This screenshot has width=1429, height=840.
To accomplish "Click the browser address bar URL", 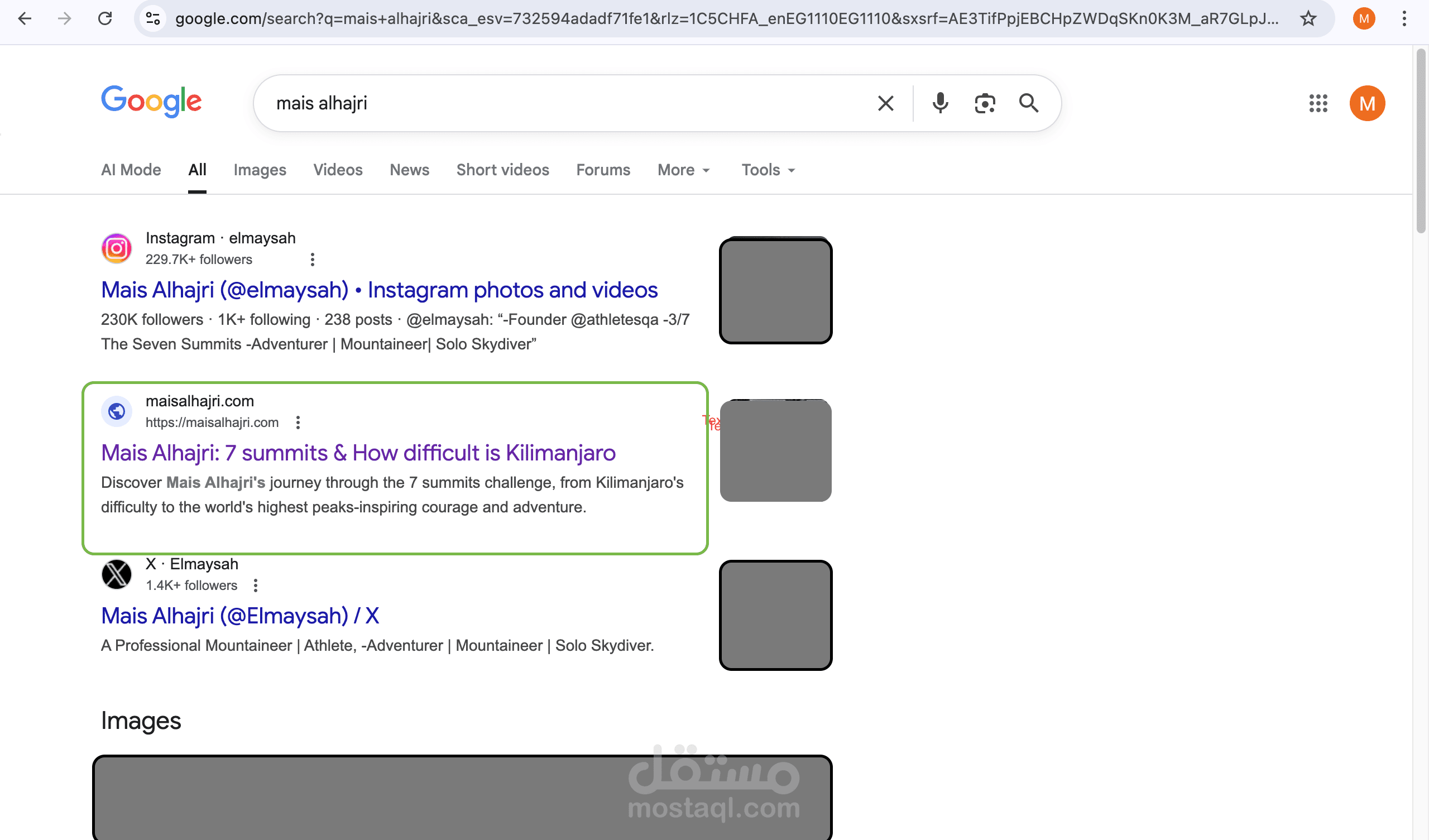I will coord(726,19).
